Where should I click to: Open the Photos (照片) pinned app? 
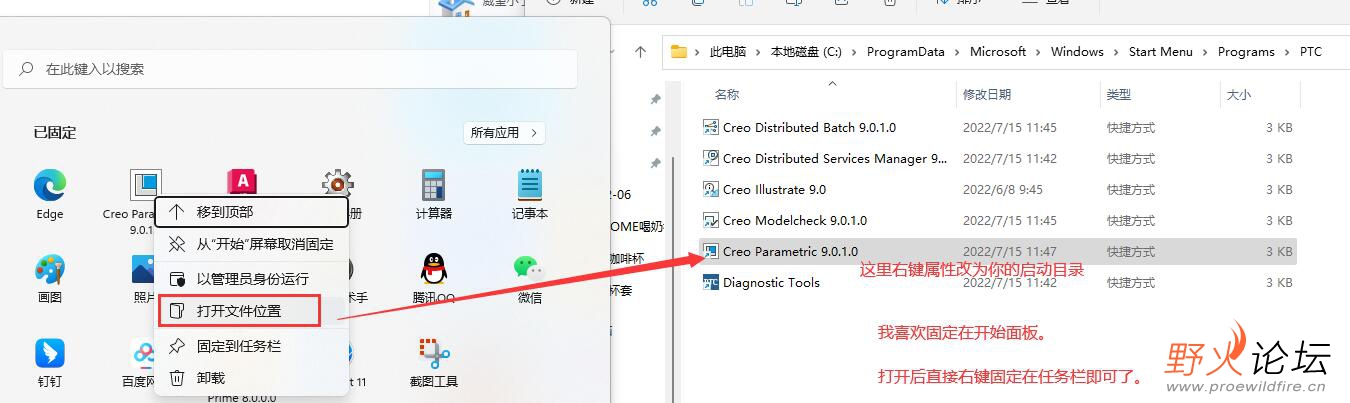143,269
